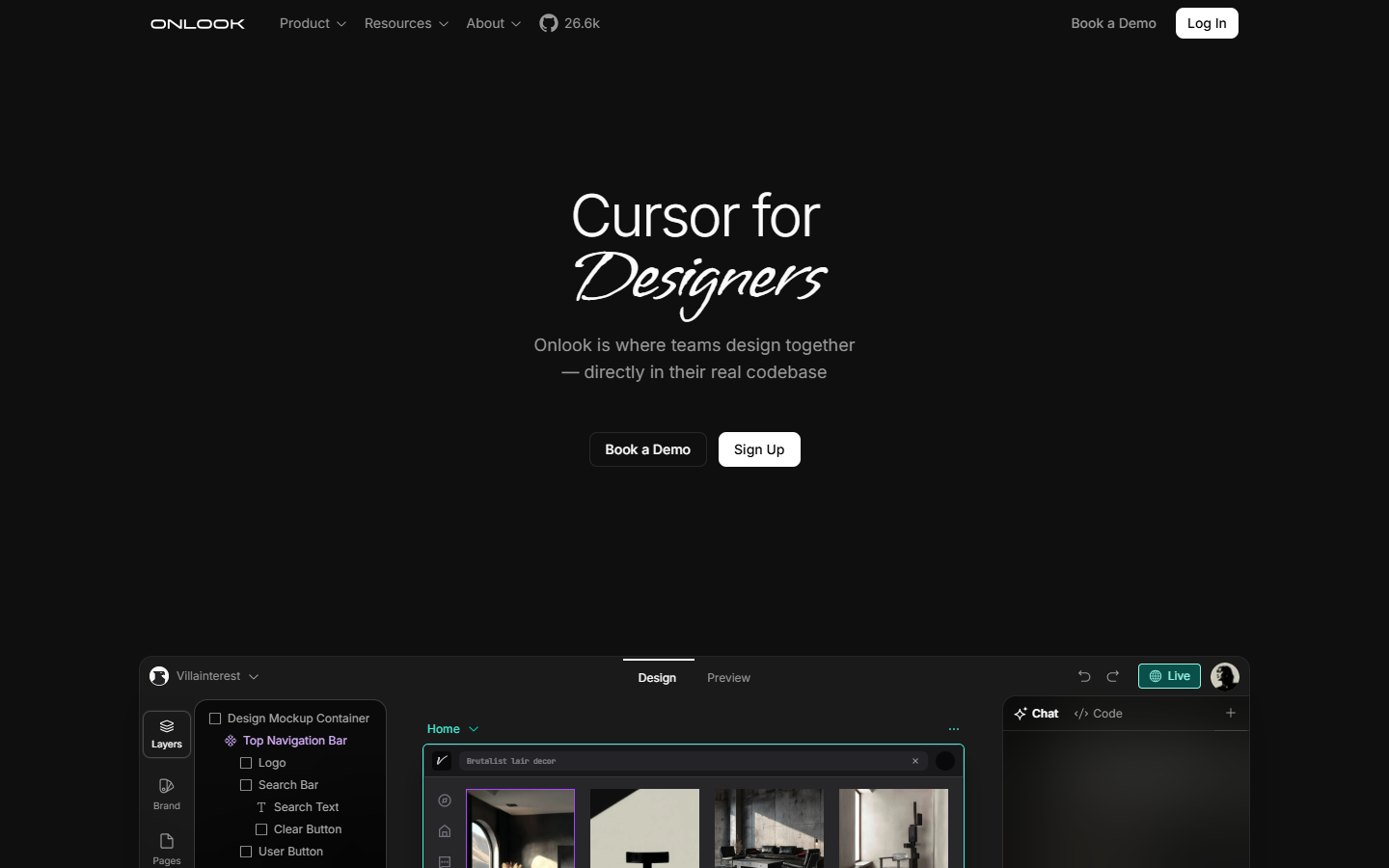Click the Sign Up button

pos(759,449)
